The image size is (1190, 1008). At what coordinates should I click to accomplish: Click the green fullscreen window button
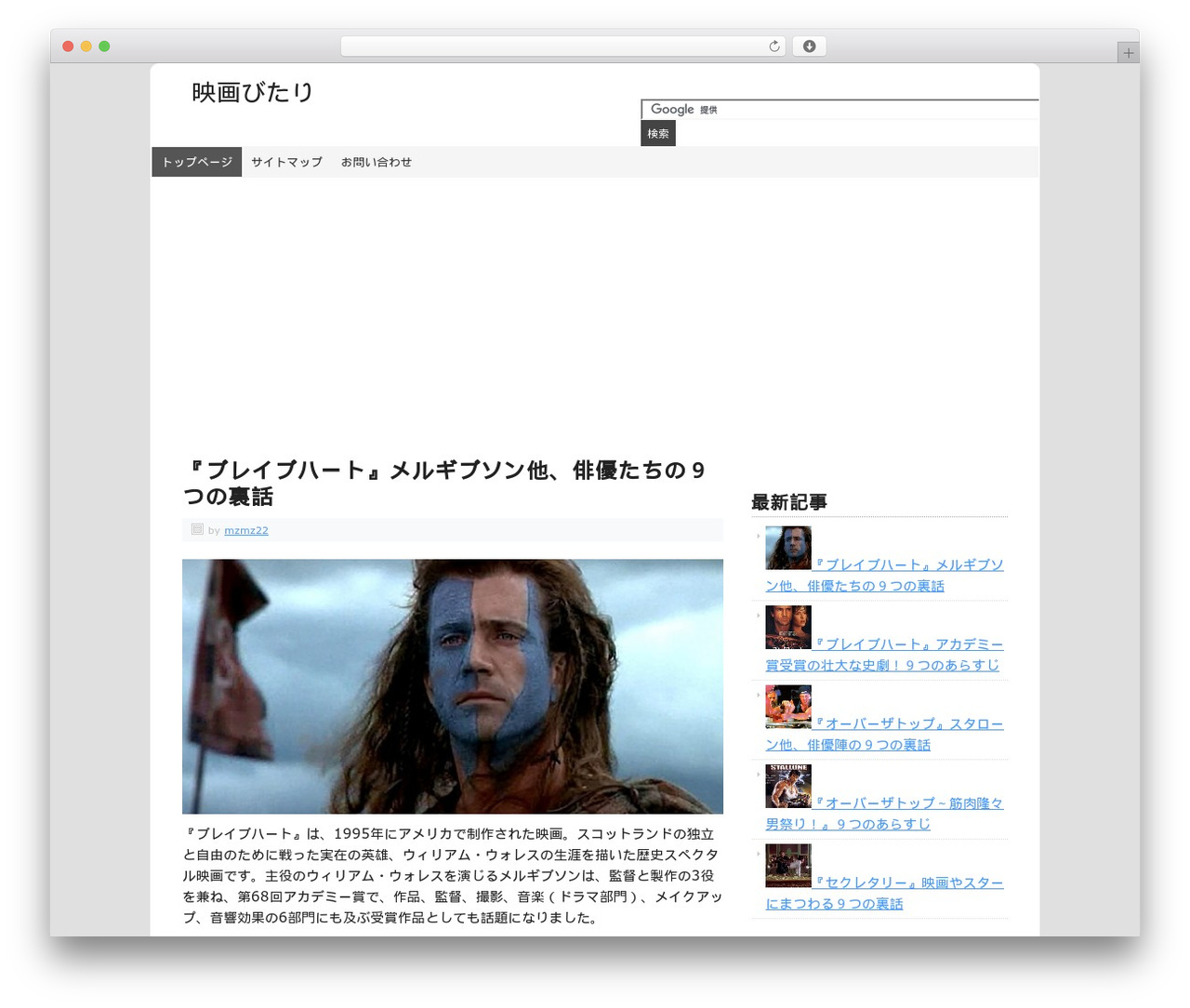tap(104, 46)
